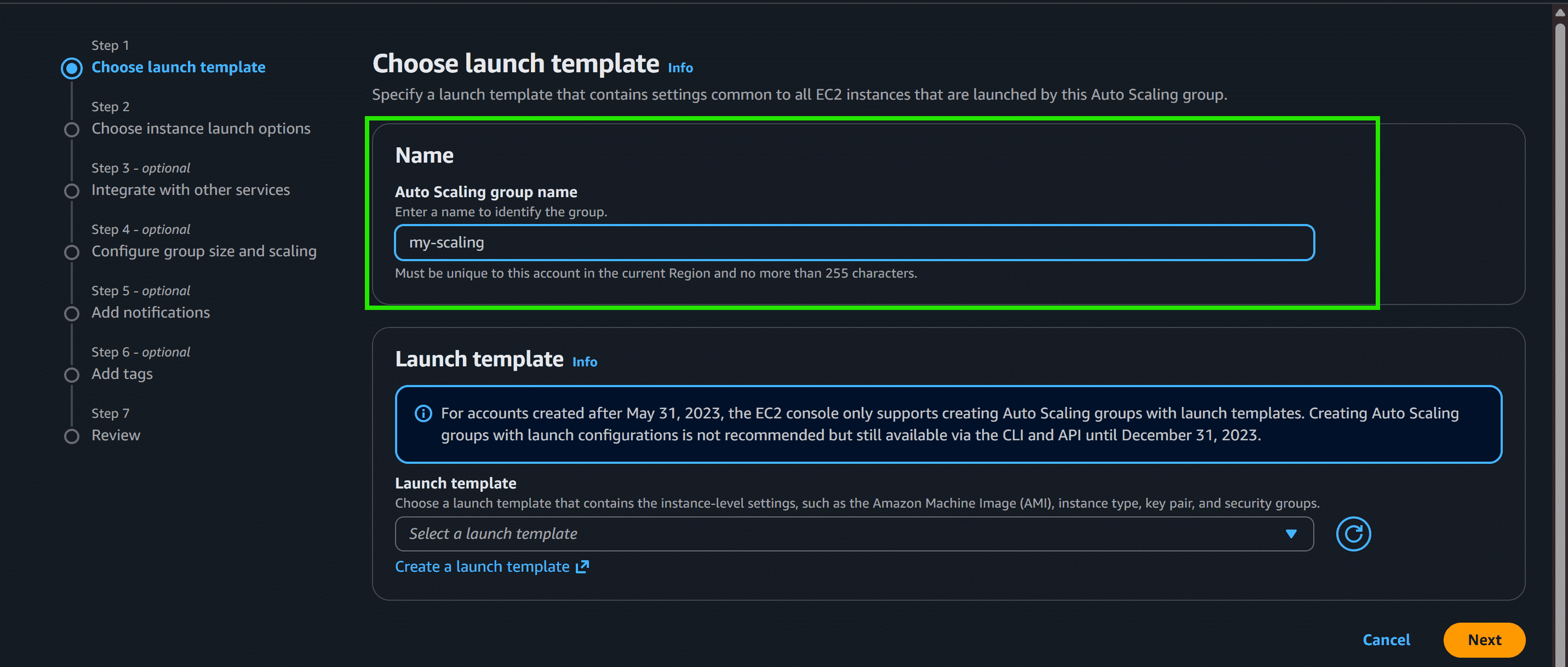Click the Next button
The width and height of the screenshot is (1568, 667).
1484,640
